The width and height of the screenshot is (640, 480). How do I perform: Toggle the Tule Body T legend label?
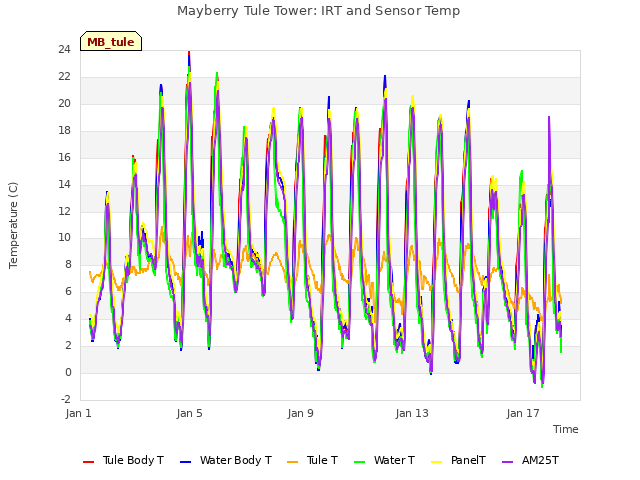point(133,460)
